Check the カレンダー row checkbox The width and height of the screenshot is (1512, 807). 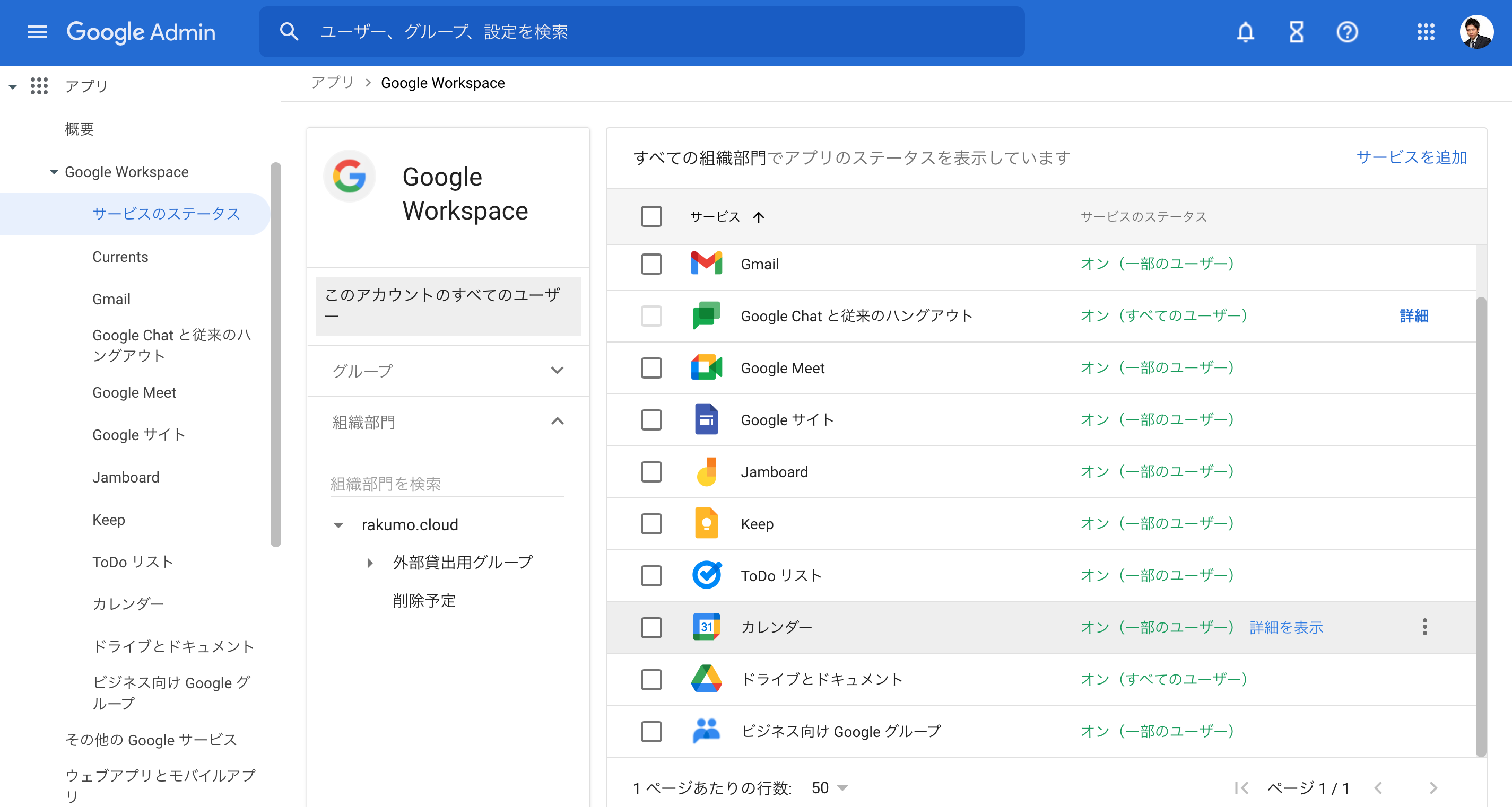(x=651, y=627)
